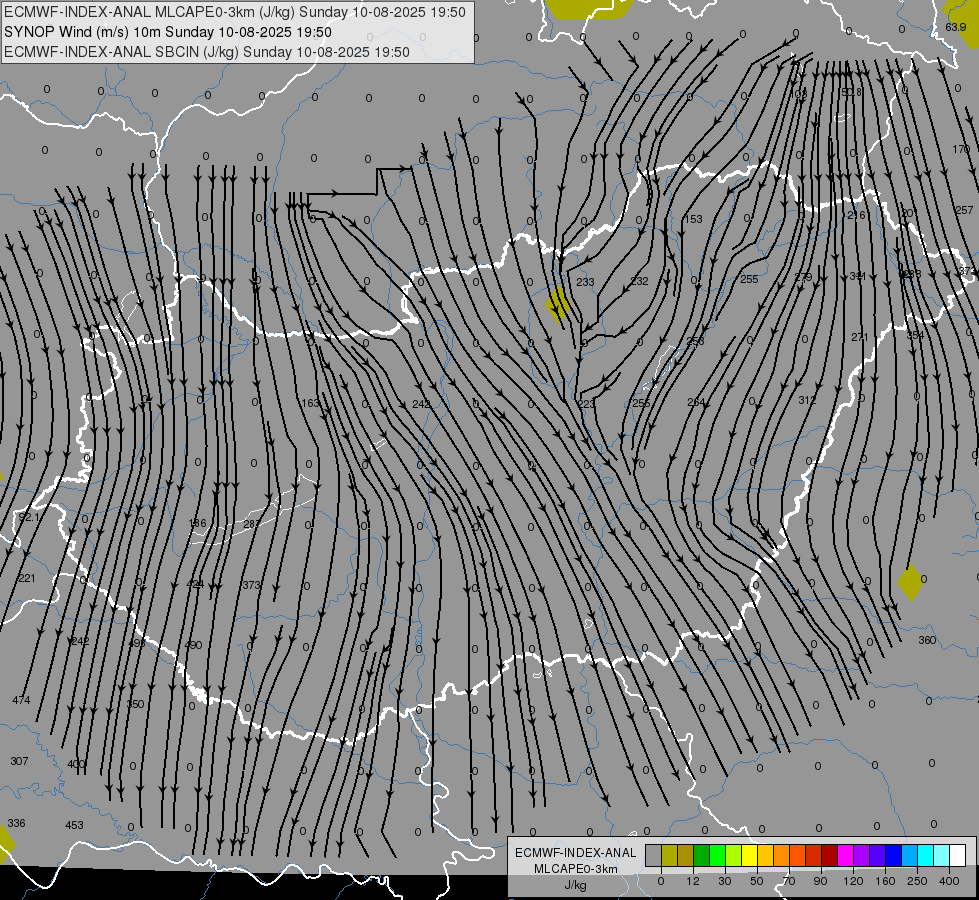Click the 307 value on the map
Viewport: 979px width, 900px height.
(x=19, y=761)
